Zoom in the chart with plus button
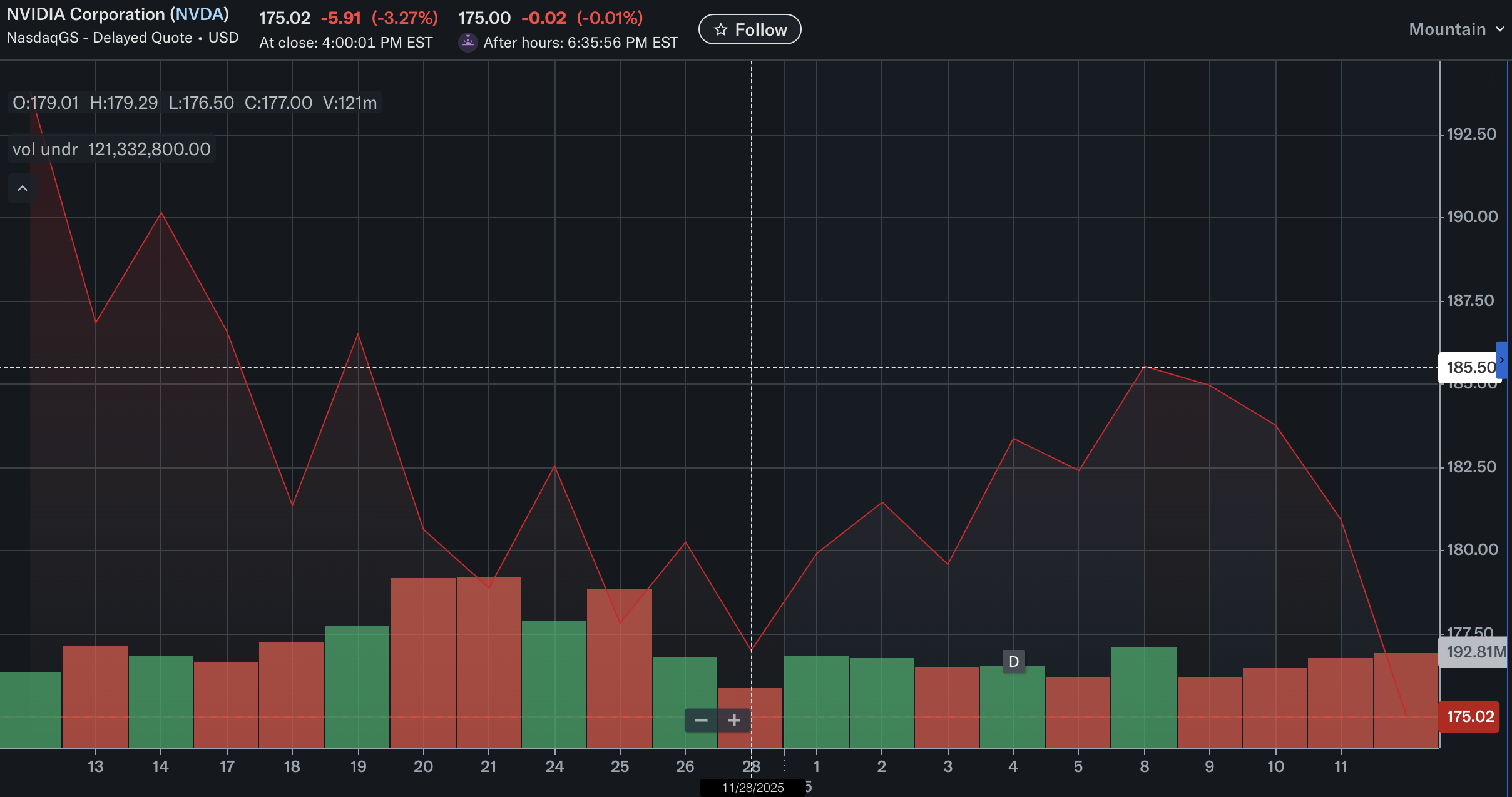Image resolution: width=1512 pixels, height=797 pixels. click(734, 721)
